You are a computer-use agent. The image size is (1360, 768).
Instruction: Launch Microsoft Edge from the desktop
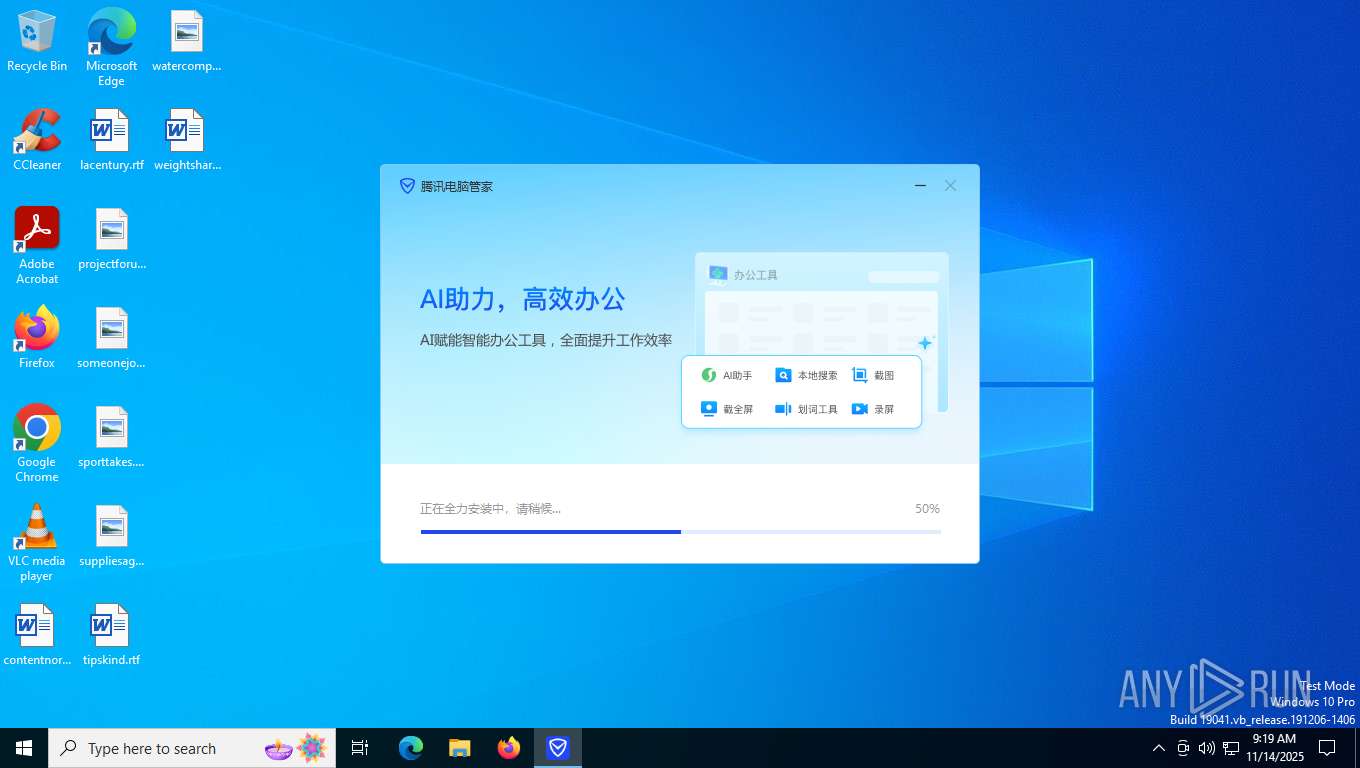[x=111, y=47]
